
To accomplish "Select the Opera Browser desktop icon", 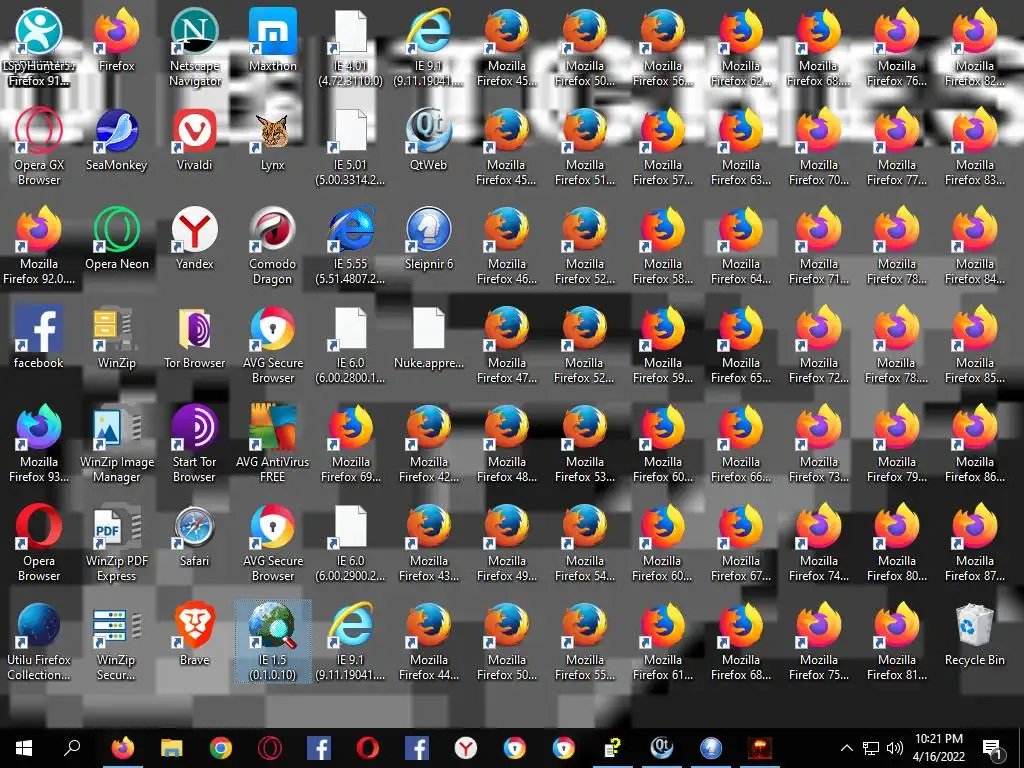I will pyautogui.click(x=39, y=543).
